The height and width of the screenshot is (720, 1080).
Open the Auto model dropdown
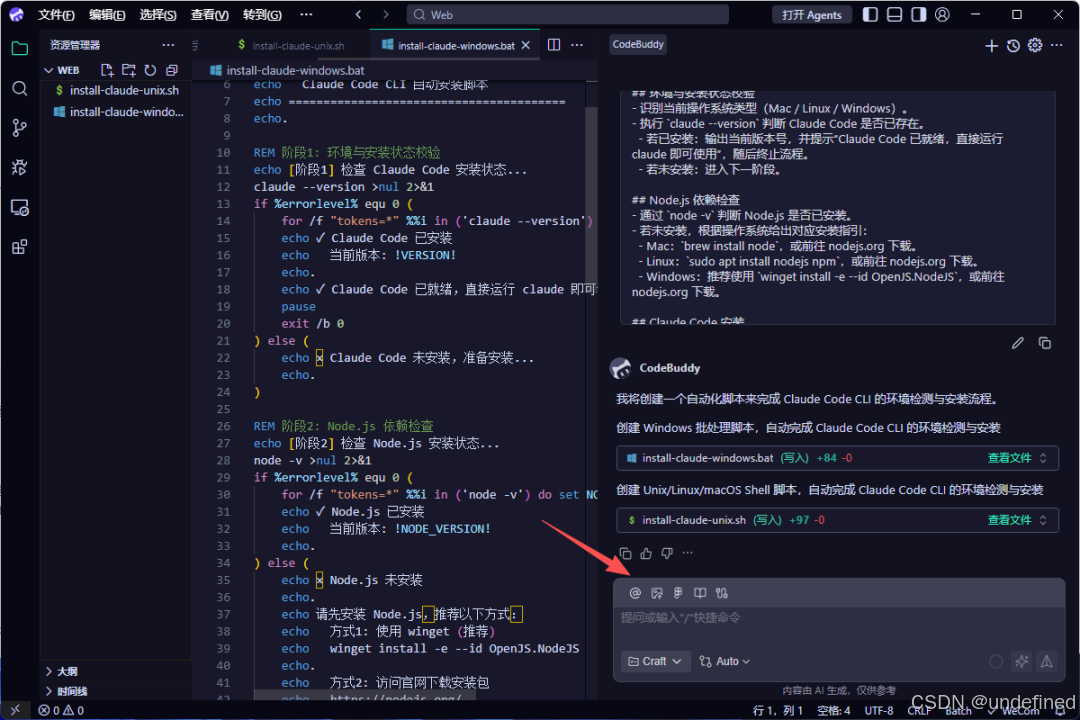pos(725,661)
